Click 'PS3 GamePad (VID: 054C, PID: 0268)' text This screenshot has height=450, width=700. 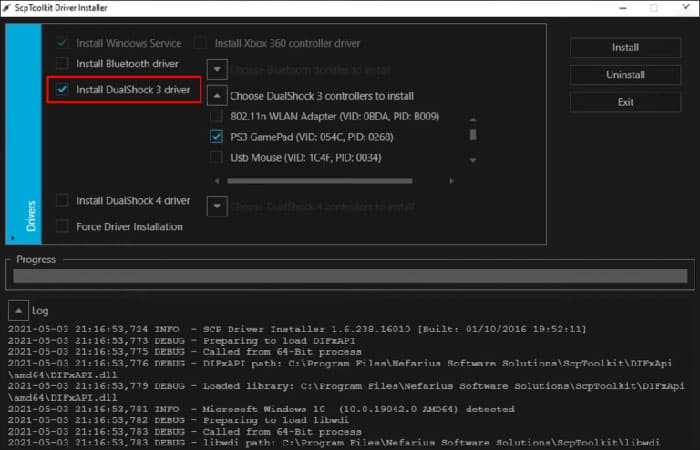click(312, 137)
